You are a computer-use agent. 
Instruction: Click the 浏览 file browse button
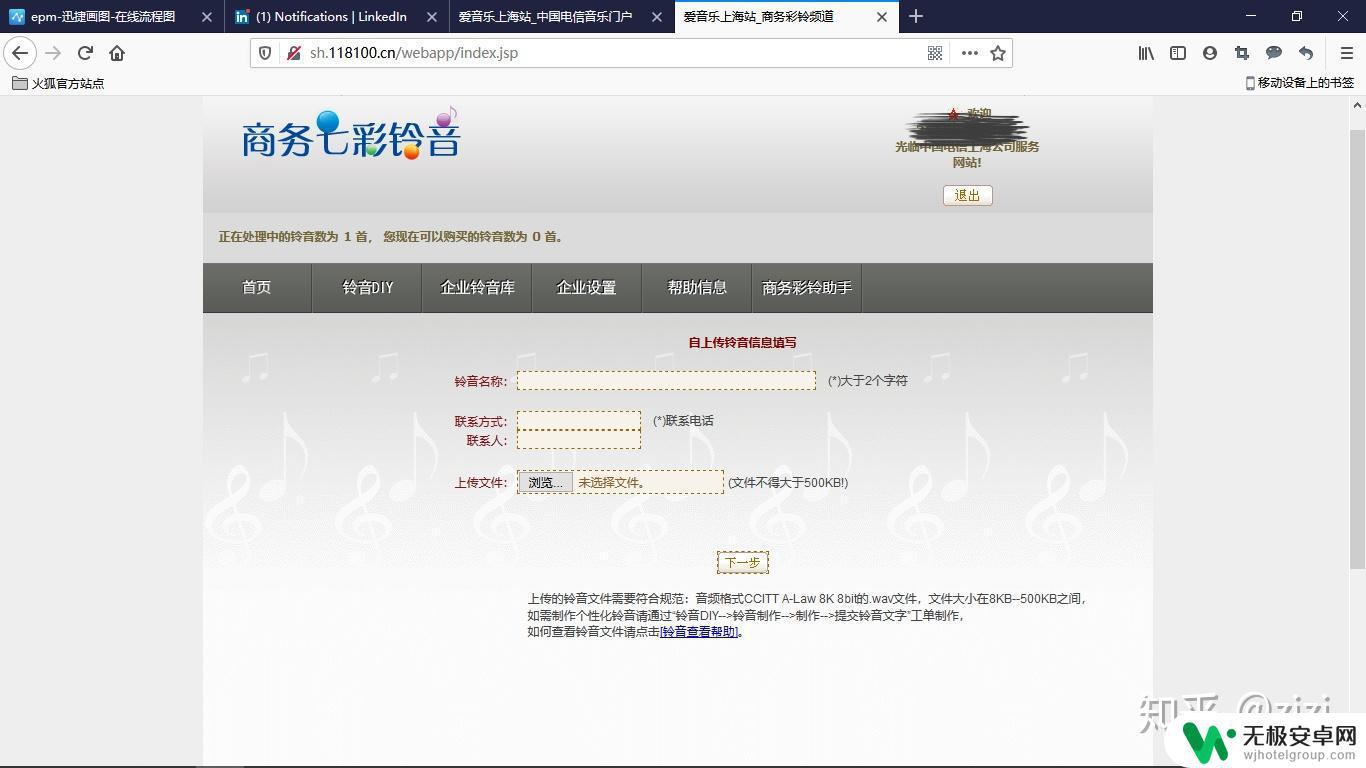(x=545, y=483)
